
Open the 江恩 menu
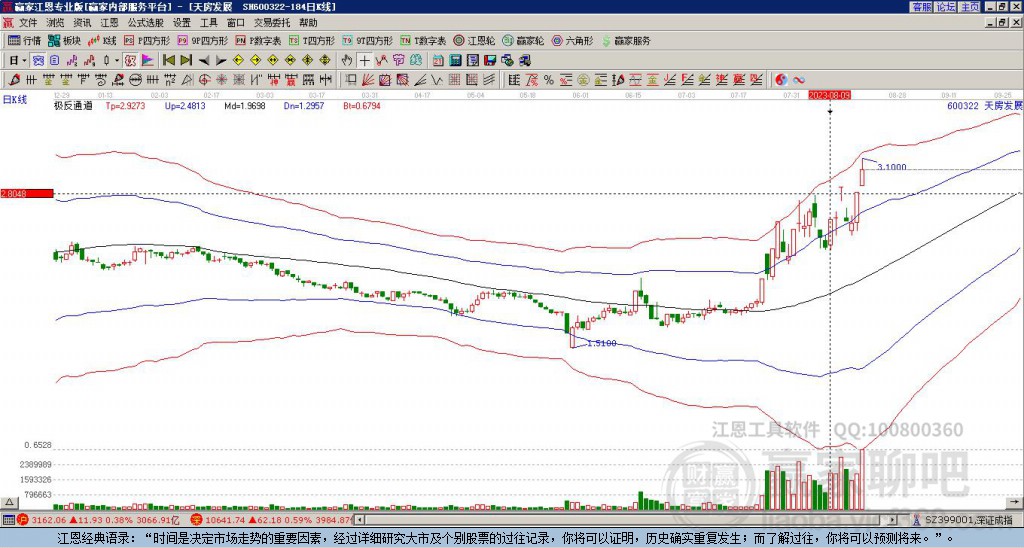click(110, 23)
